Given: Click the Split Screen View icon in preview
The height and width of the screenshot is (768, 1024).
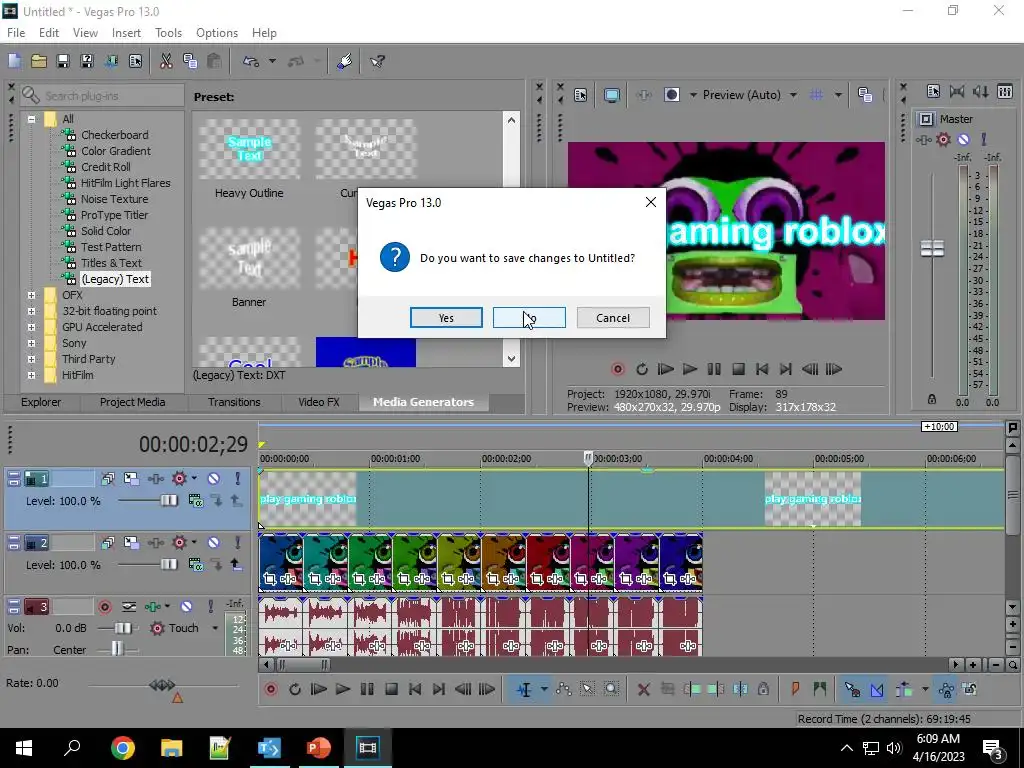Looking at the screenshot, I should pos(671,95).
